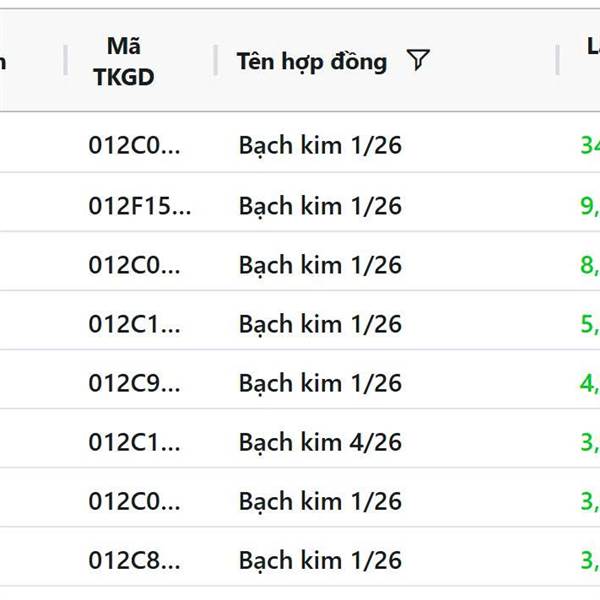Image resolution: width=600 pixels, height=600 pixels.
Task: Click the divider left of Mã TKGD header
Action: 65,61
